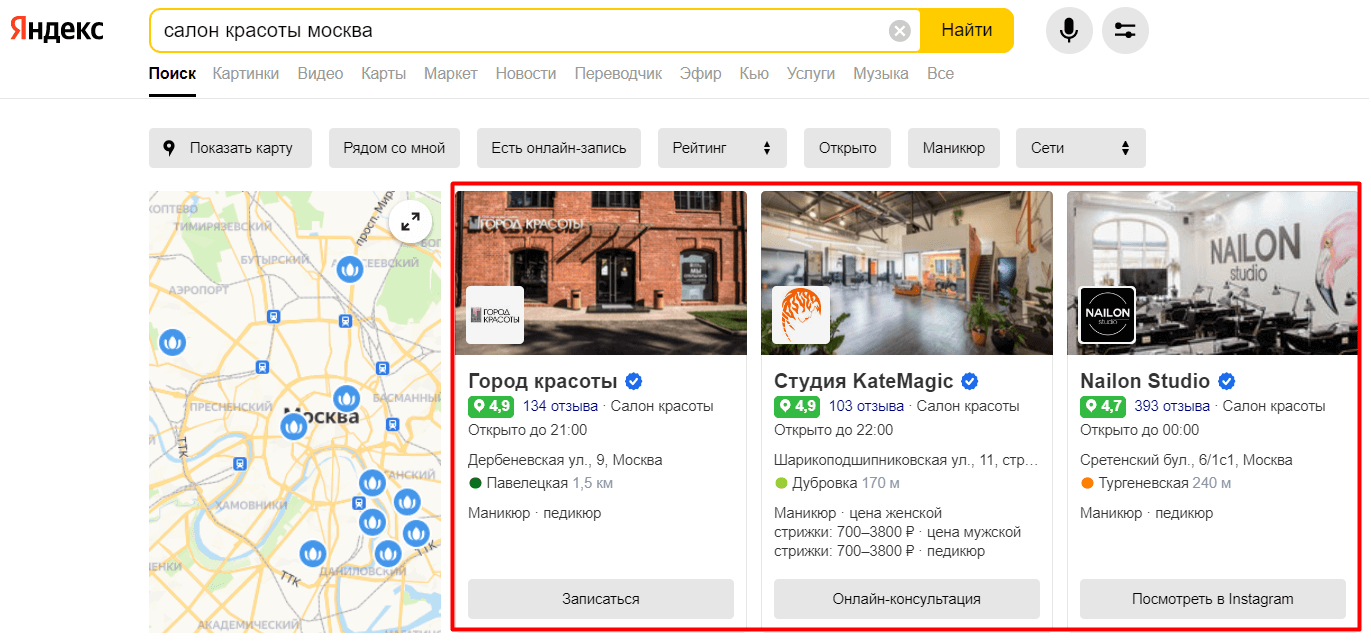Expand the Сети dropdown
Viewport: 1371px width, 643px height.
(x=1081, y=148)
